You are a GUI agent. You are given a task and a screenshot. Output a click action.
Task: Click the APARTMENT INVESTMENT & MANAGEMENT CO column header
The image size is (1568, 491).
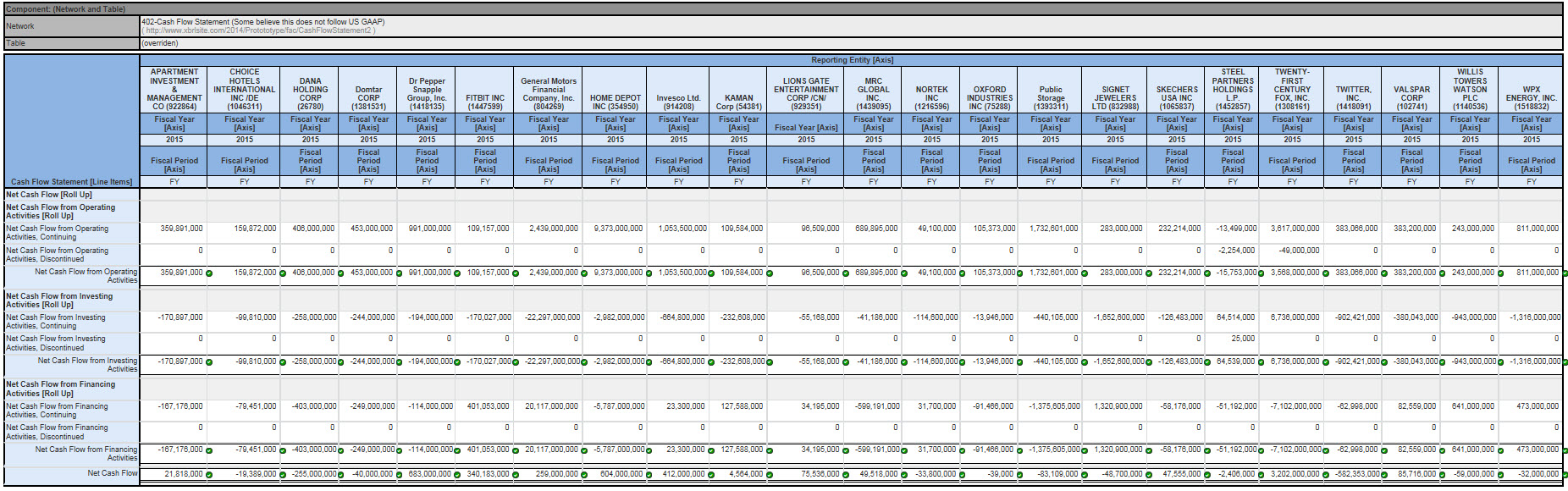point(174,90)
